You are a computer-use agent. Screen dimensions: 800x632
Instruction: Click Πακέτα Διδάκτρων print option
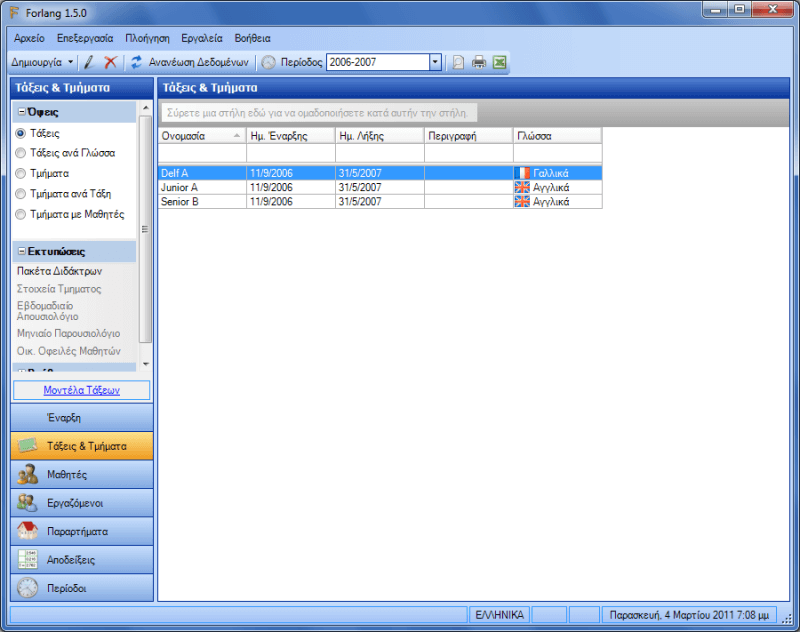tap(59, 271)
